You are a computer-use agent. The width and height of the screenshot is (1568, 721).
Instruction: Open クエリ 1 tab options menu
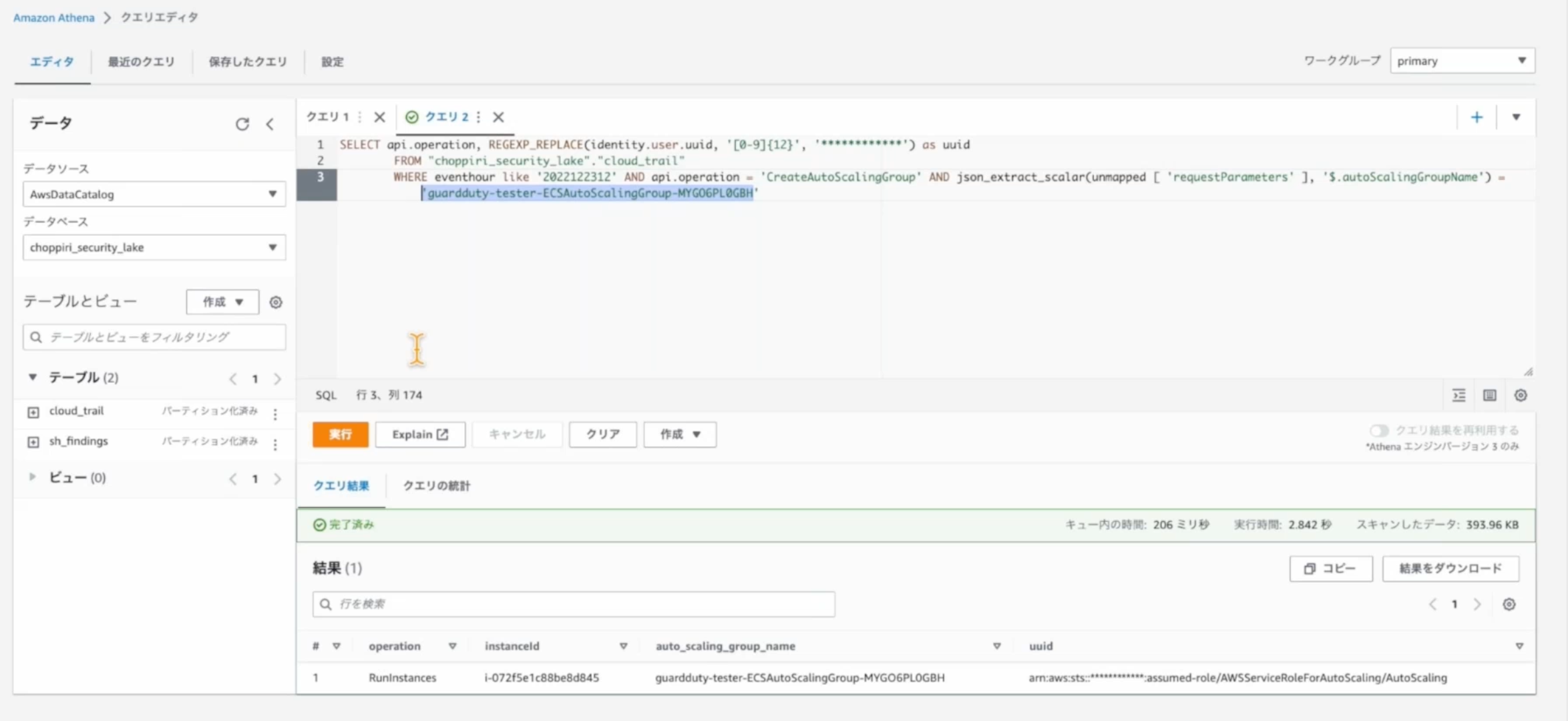tap(360, 117)
